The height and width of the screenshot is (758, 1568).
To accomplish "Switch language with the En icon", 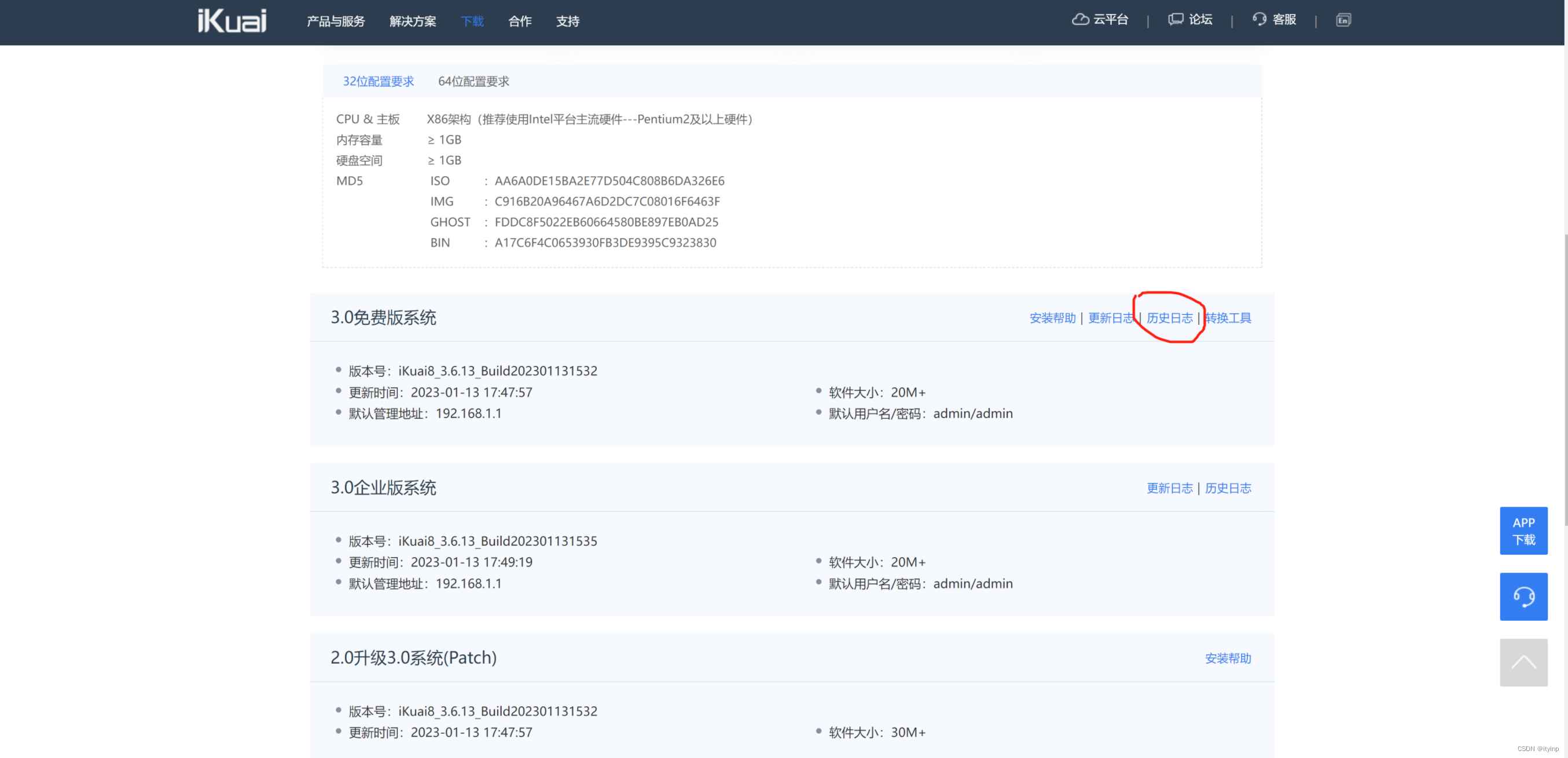I will (x=1343, y=20).
